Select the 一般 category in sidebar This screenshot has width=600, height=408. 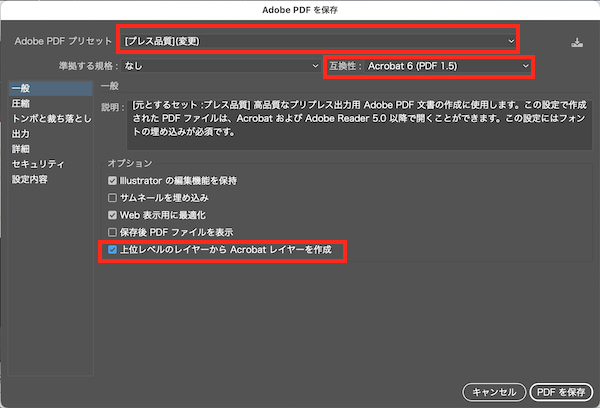pos(50,88)
